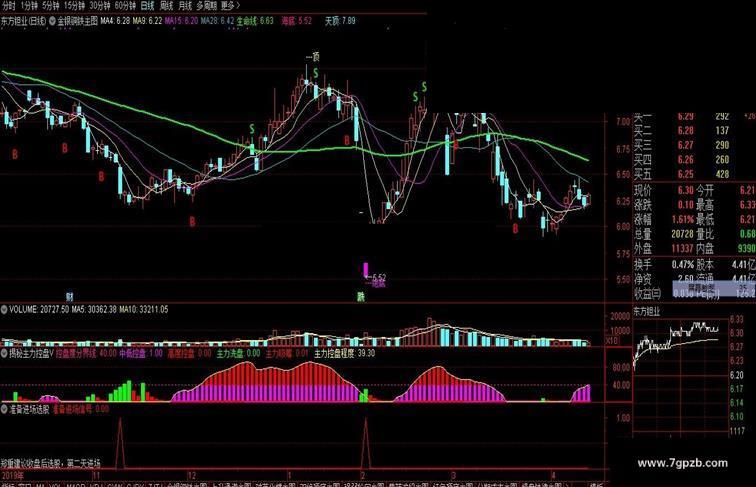Click the MA28: 6.42 label

coord(217,21)
